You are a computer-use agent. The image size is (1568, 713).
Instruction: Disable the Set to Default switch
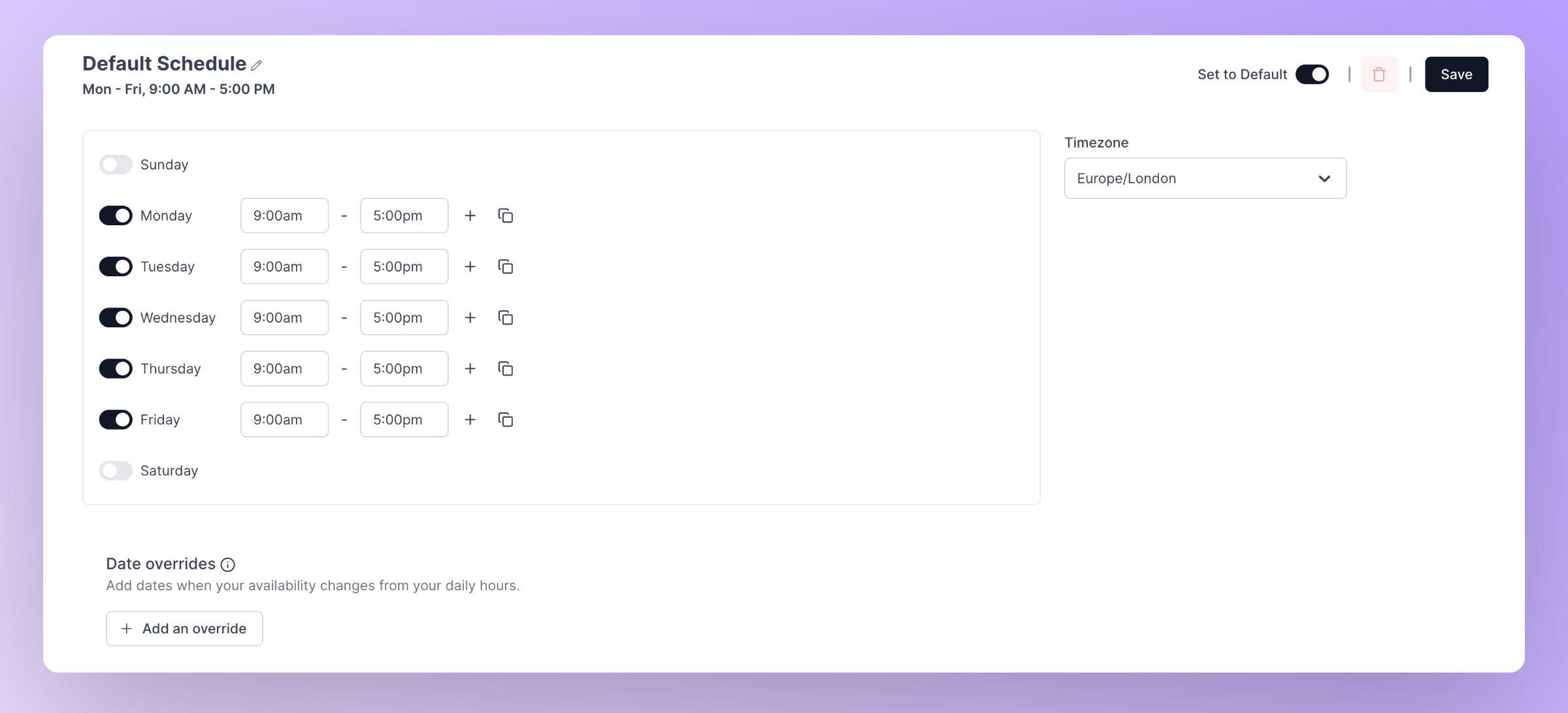pos(1312,74)
